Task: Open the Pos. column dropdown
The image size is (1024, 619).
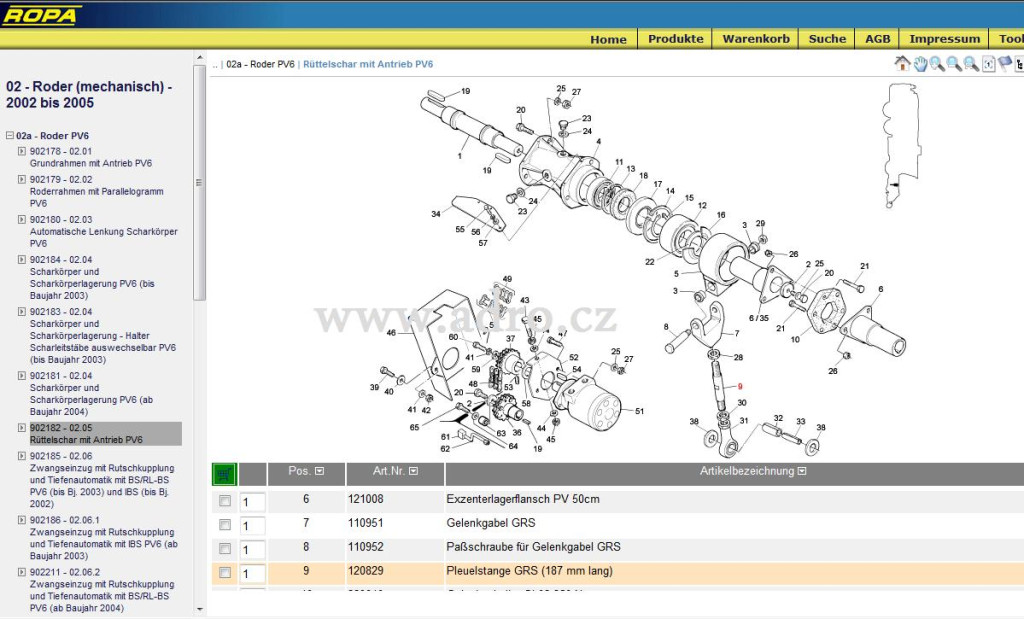Action: point(319,471)
